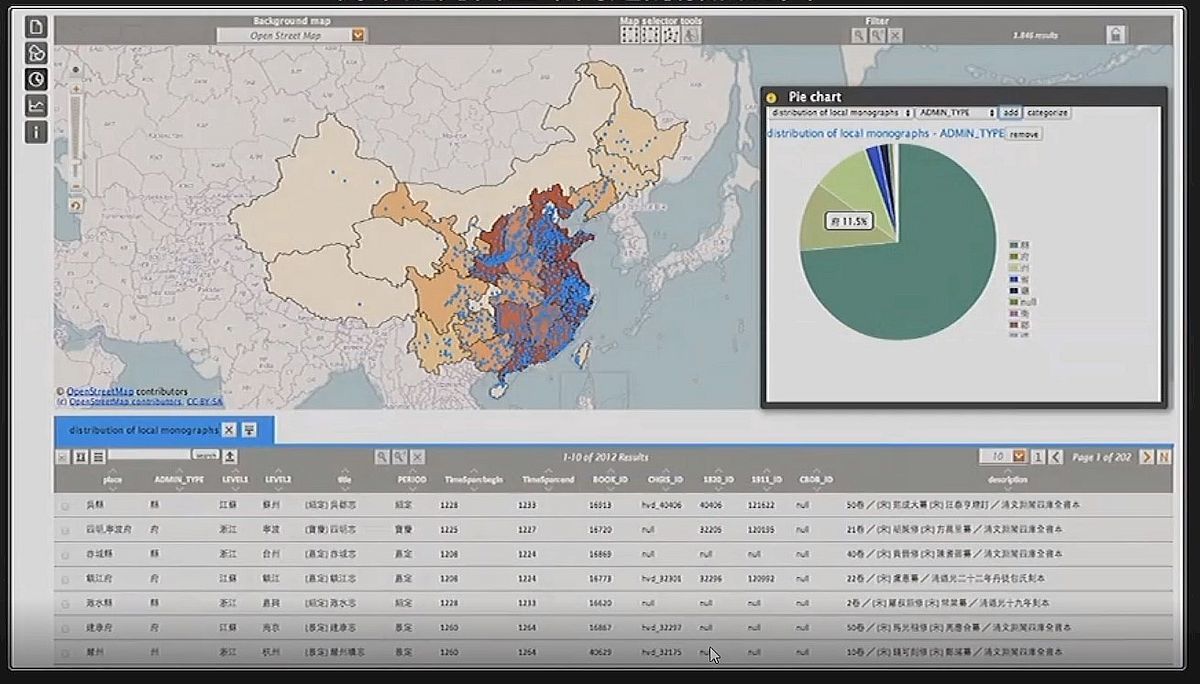Click the new document icon in left sidebar
The width and height of the screenshot is (1200, 684).
coord(36,27)
